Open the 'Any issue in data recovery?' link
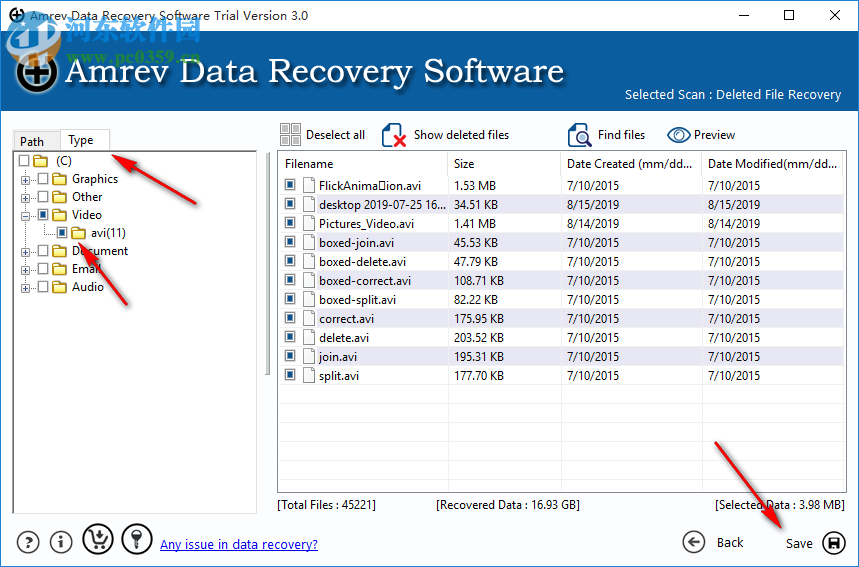The width and height of the screenshot is (859, 567). [x=239, y=545]
